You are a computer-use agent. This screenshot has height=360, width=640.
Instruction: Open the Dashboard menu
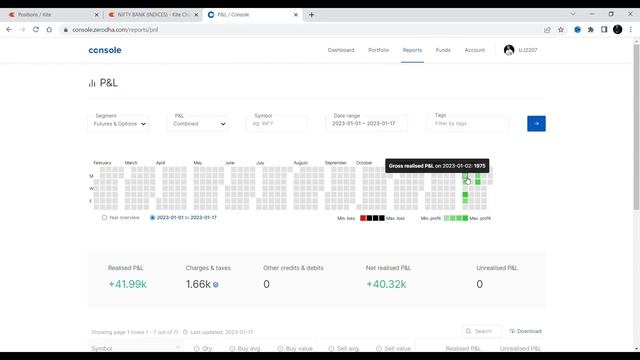(341, 50)
